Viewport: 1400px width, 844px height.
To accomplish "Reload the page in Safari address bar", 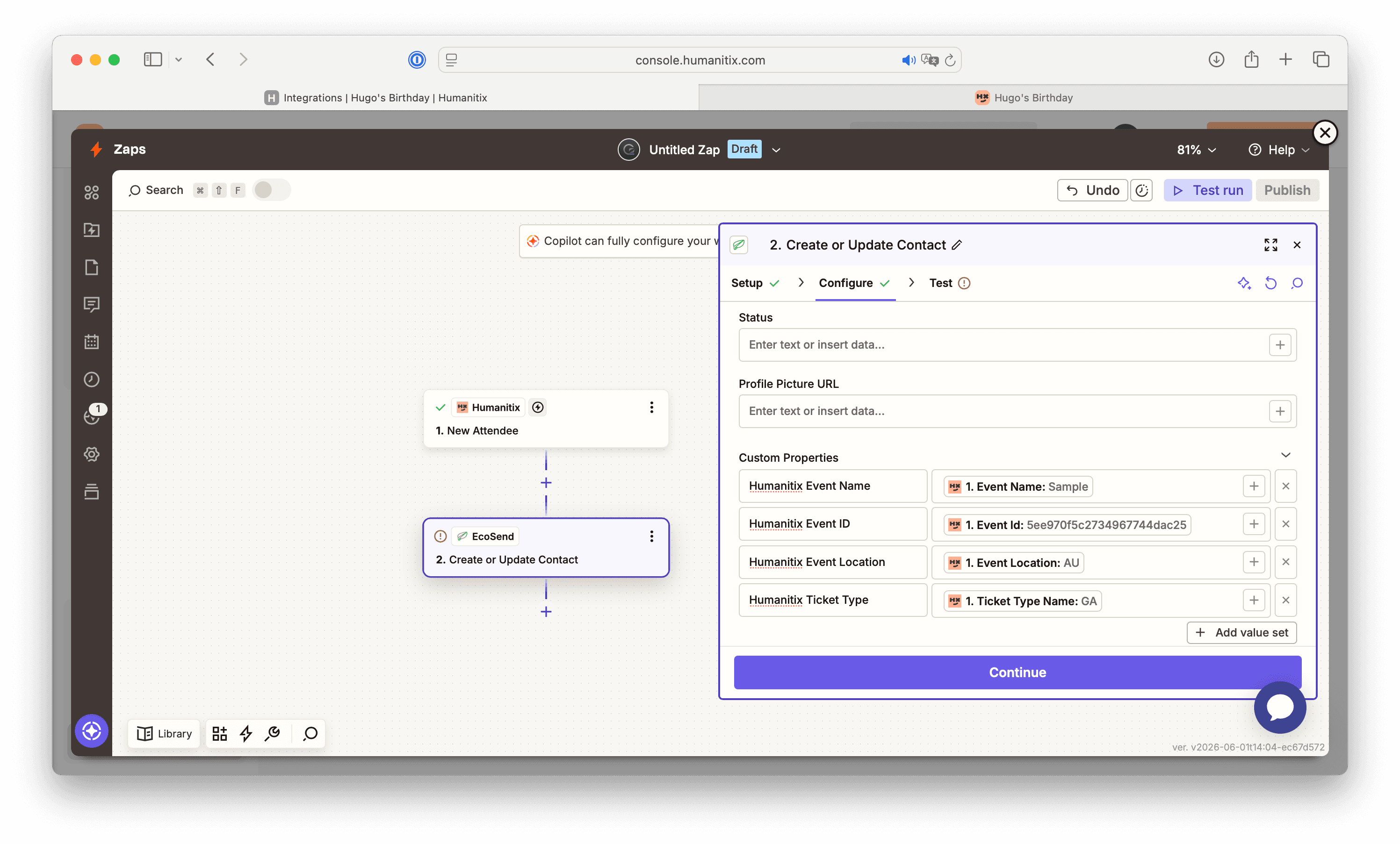I will coord(950,60).
